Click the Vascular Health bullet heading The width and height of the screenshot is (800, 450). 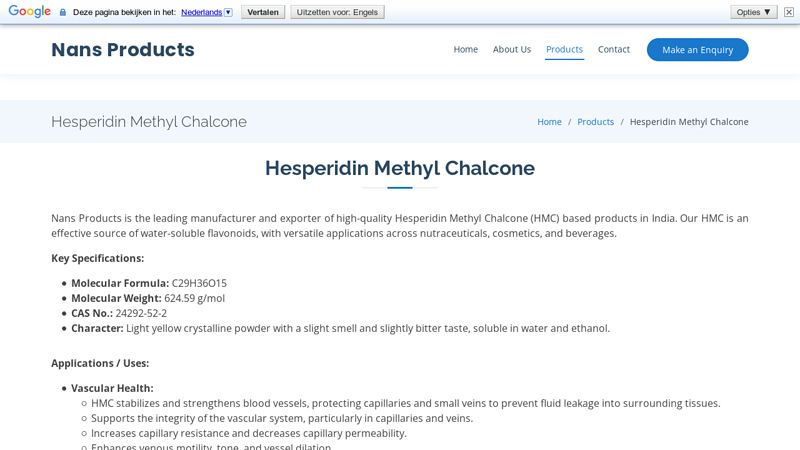[x=112, y=388]
